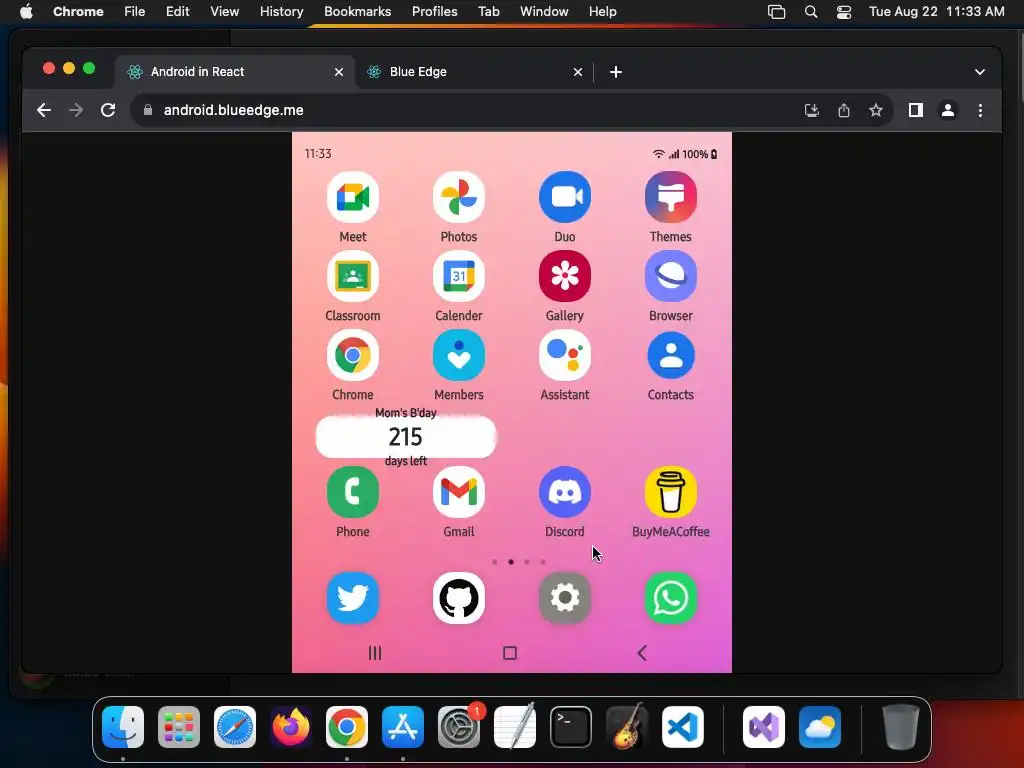Image resolution: width=1024 pixels, height=768 pixels.
Task: Launch Firefox from the Dock
Action: click(291, 727)
